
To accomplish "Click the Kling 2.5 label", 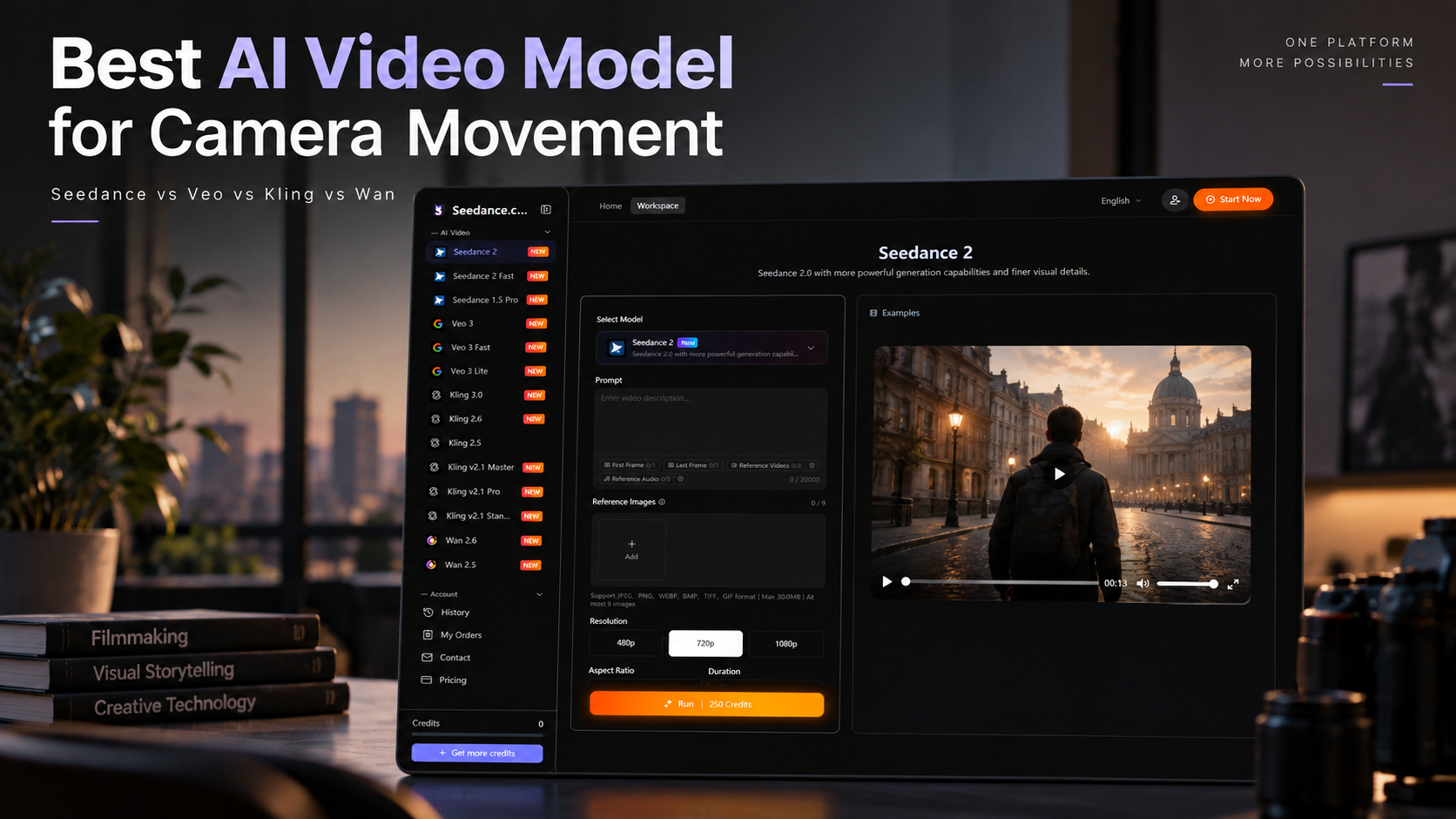I will 464,443.
